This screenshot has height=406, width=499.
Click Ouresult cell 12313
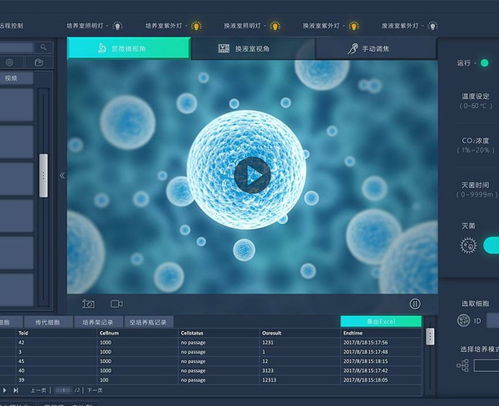(269, 380)
